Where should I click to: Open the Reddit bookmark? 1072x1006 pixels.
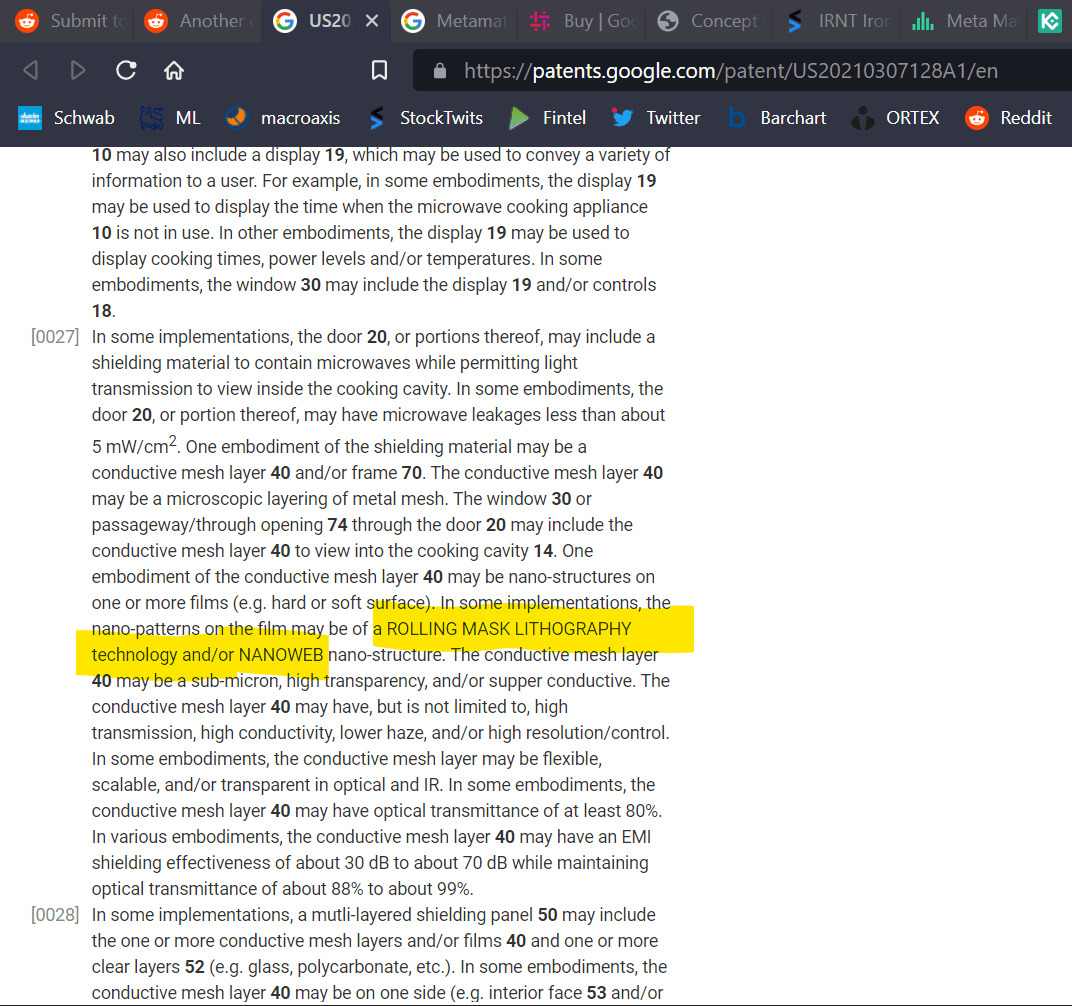pyautogui.click(x=1008, y=118)
